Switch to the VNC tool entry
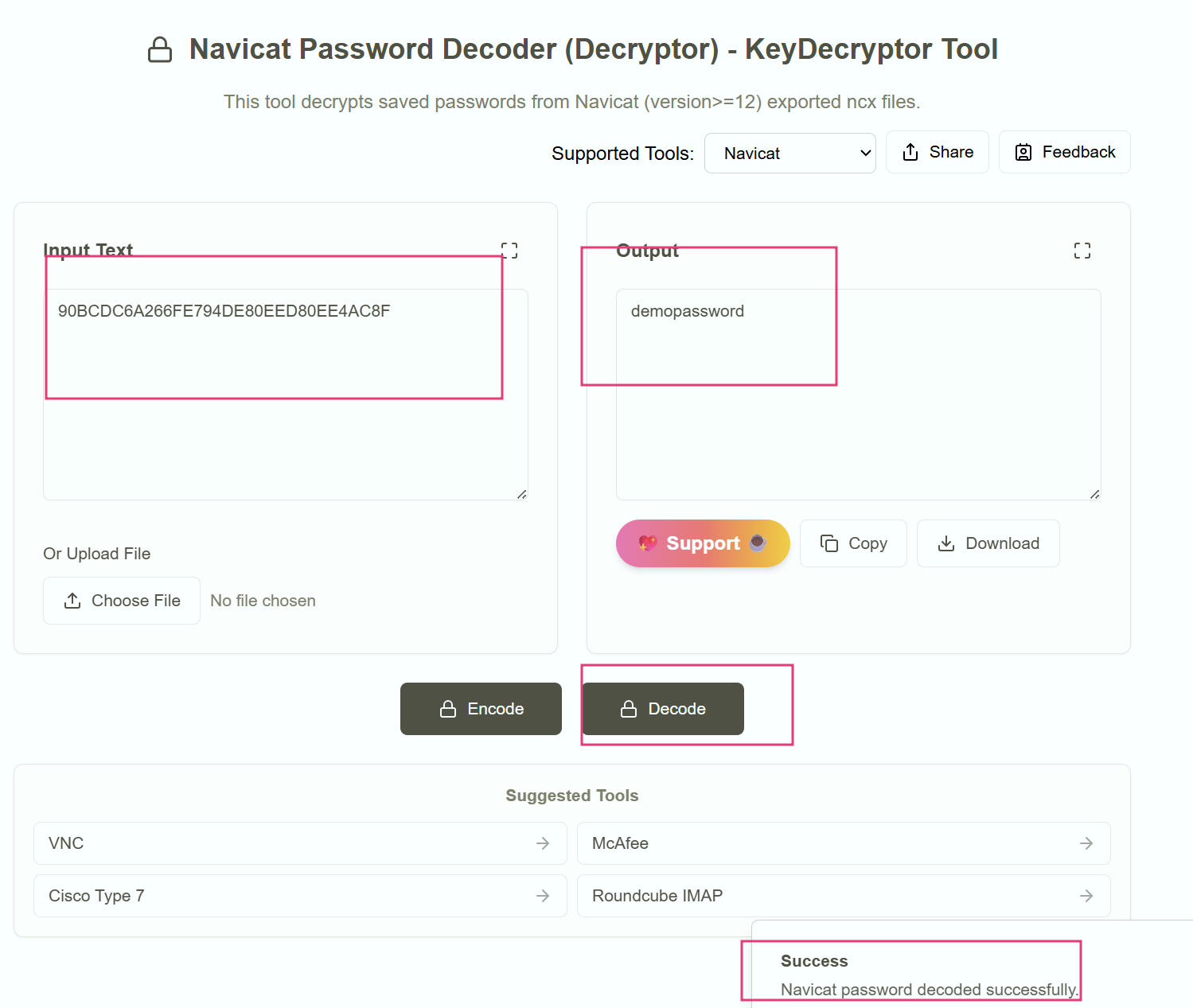Image resolution: width=1193 pixels, height=1008 pixels. tap(299, 843)
